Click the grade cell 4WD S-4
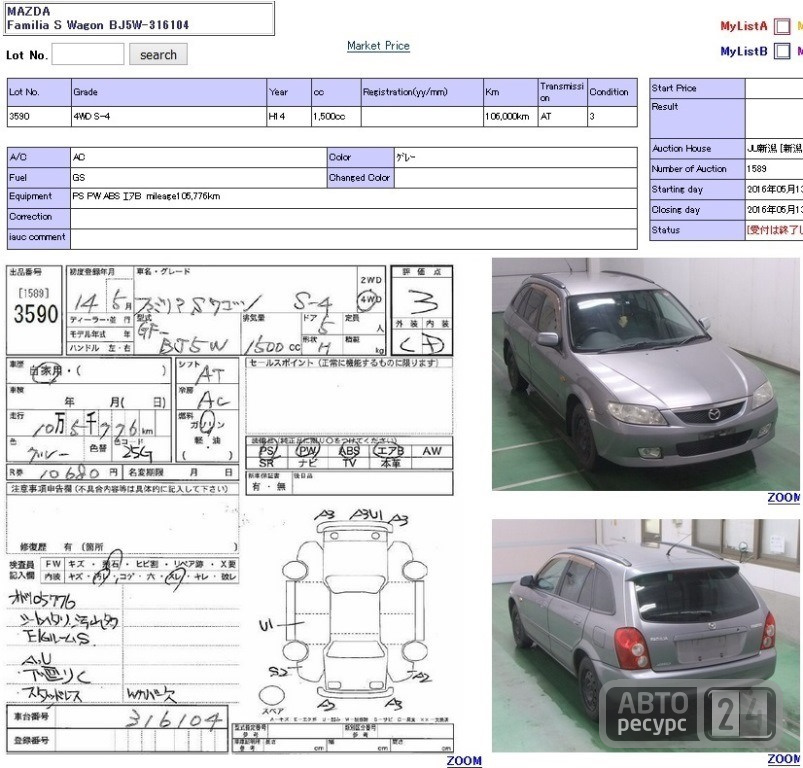803x768 pixels. 169,117
